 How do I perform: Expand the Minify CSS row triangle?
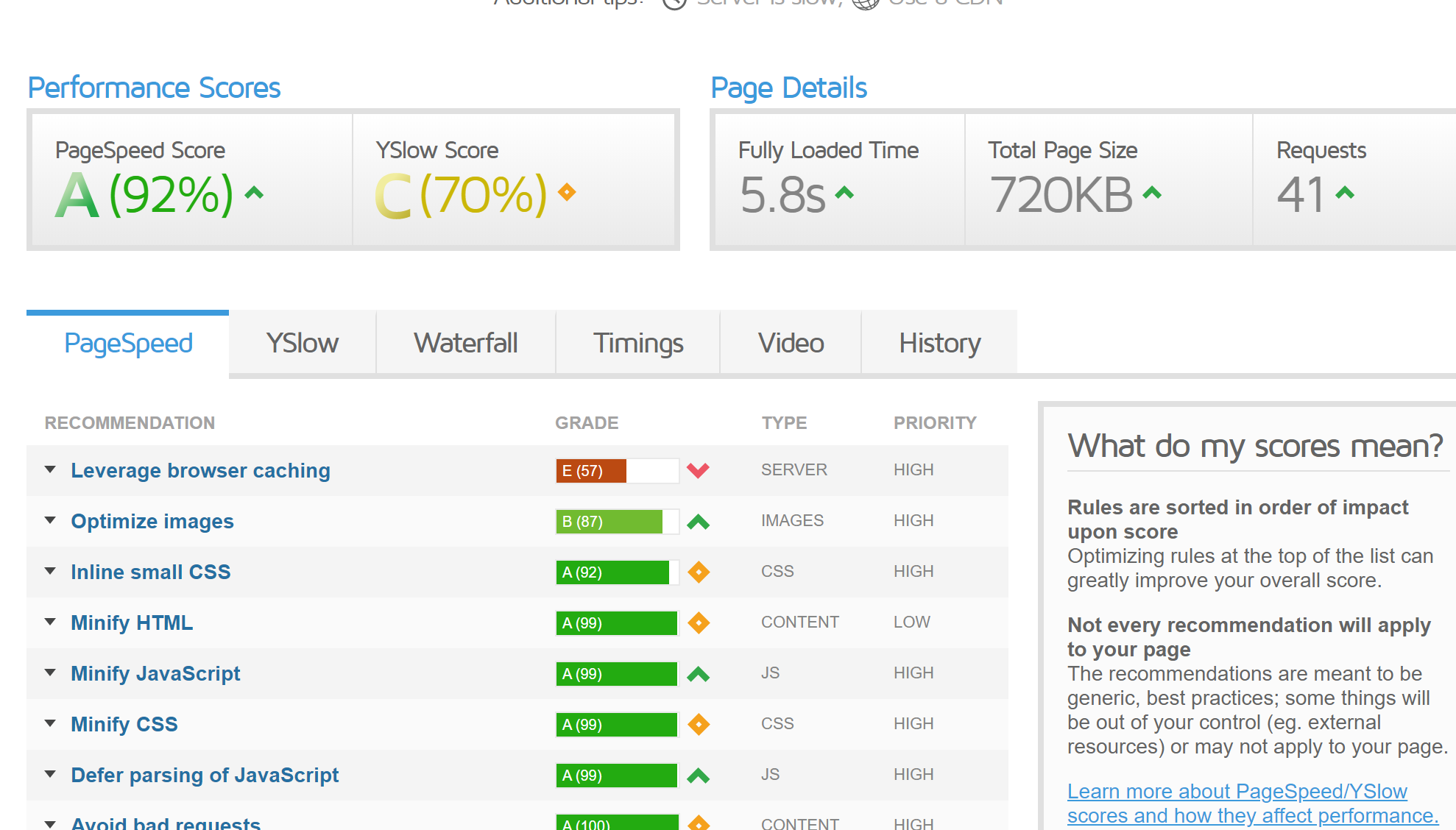pyautogui.click(x=50, y=723)
